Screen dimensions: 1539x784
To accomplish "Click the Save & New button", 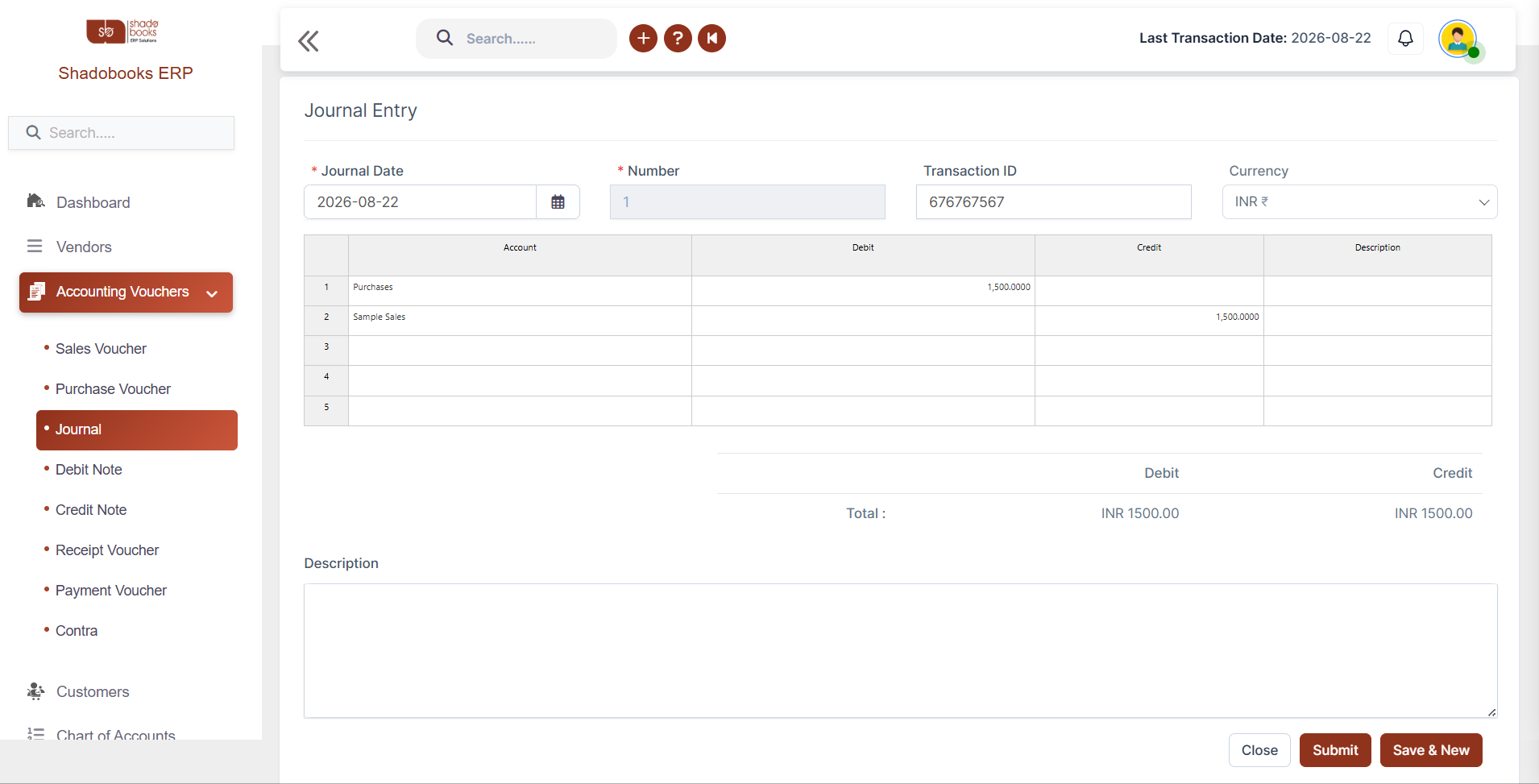I will pyautogui.click(x=1431, y=750).
